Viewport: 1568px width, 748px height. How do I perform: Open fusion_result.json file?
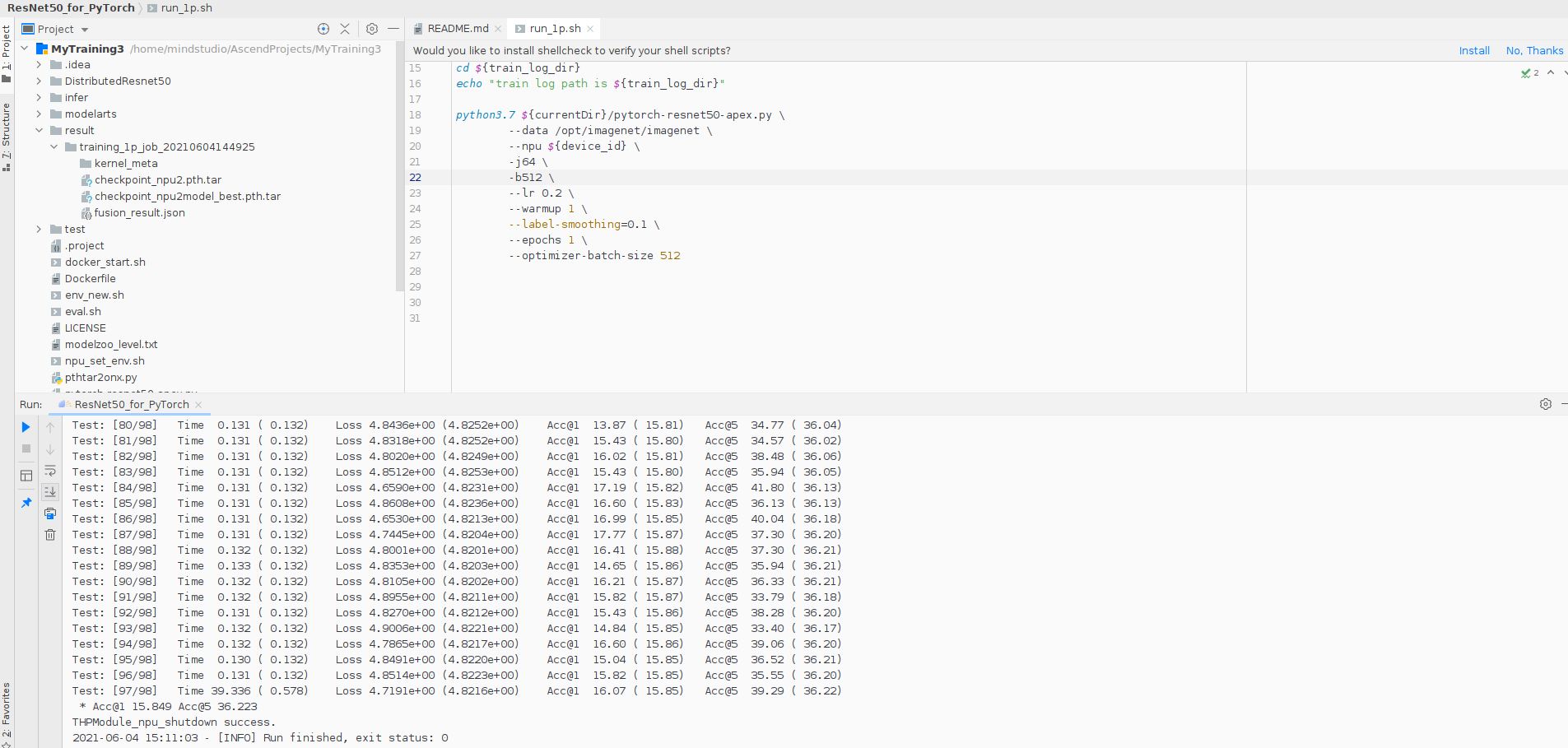[x=139, y=213]
